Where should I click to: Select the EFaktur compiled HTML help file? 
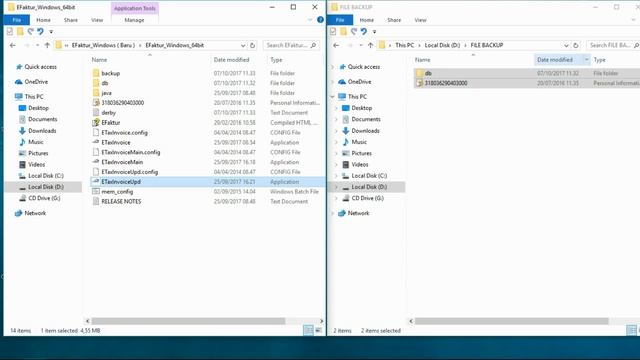pos(111,122)
